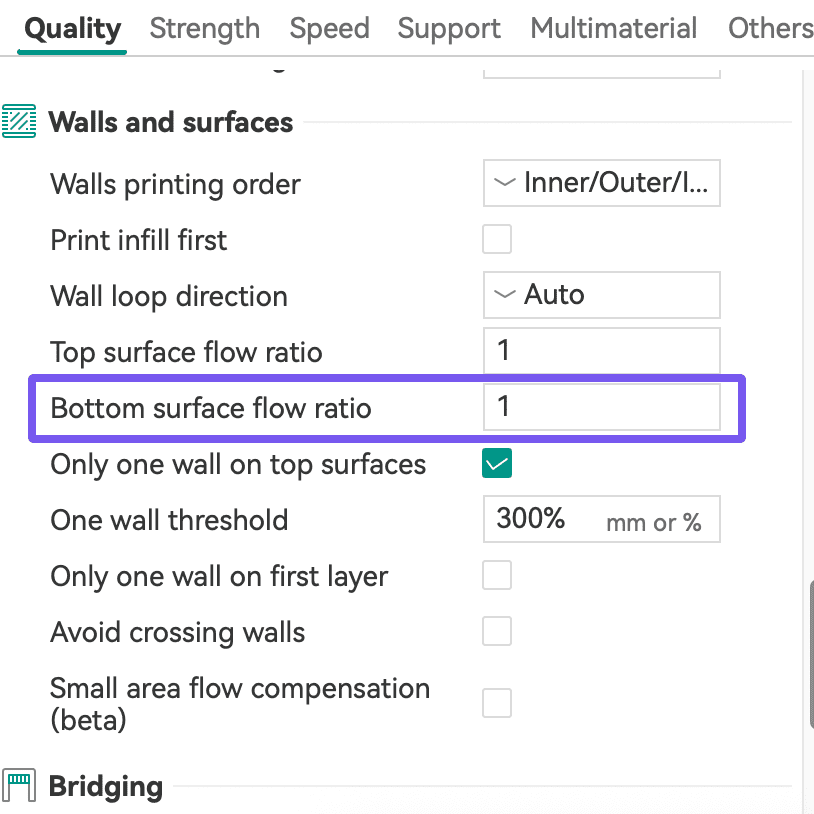The height and width of the screenshot is (814, 814).
Task: Click the Top surface flow ratio field
Action: [601, 351]
